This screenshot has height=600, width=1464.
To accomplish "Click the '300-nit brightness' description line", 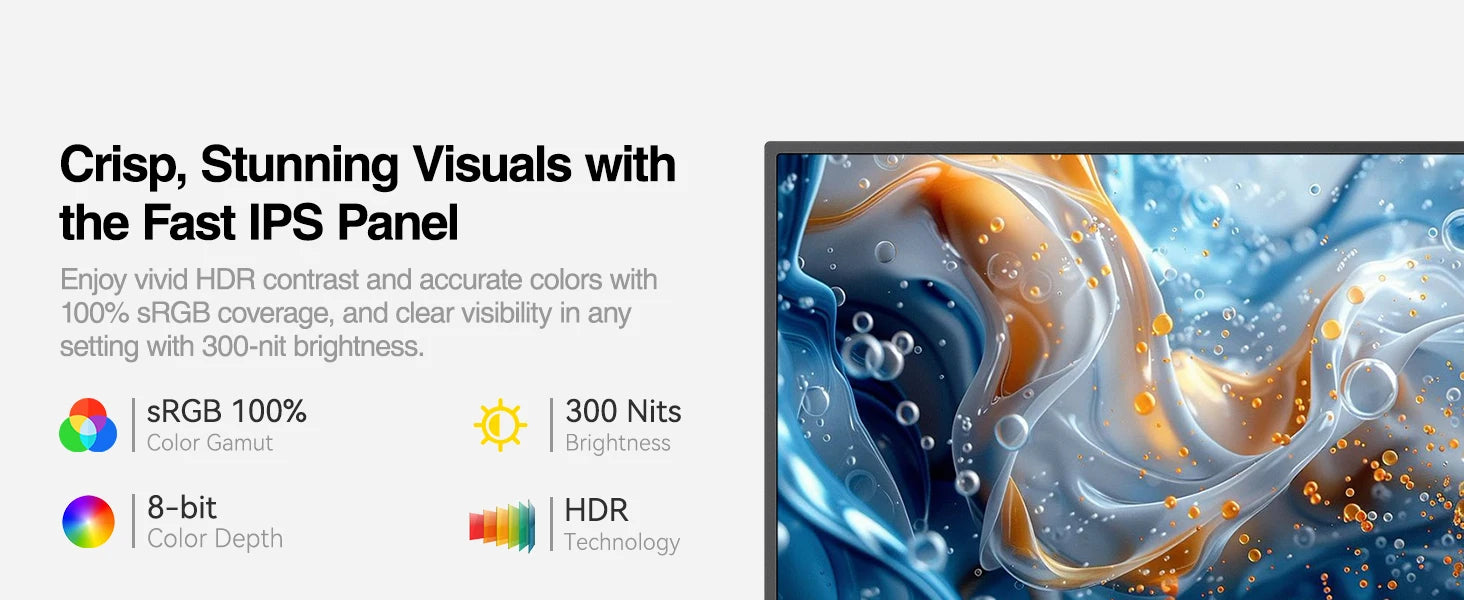I will 242,346.
